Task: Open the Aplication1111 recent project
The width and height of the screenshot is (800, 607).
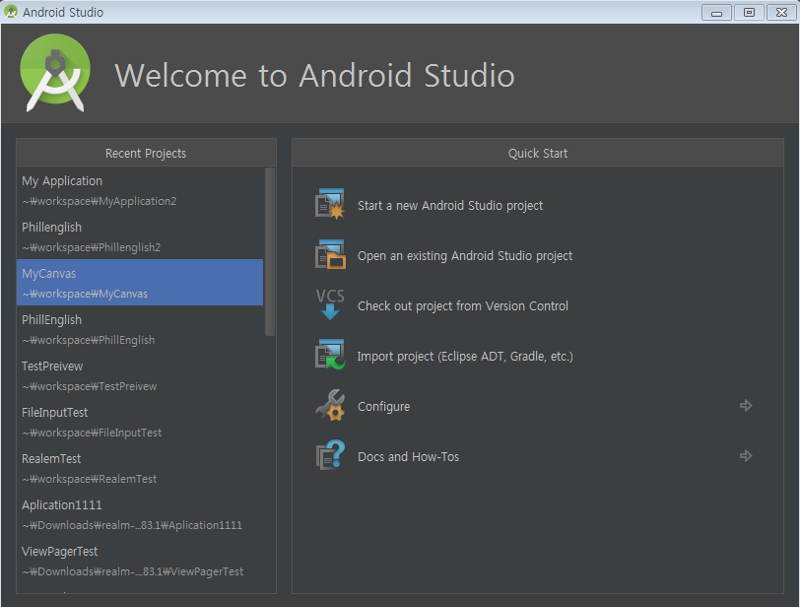Action: coord(140,515)
